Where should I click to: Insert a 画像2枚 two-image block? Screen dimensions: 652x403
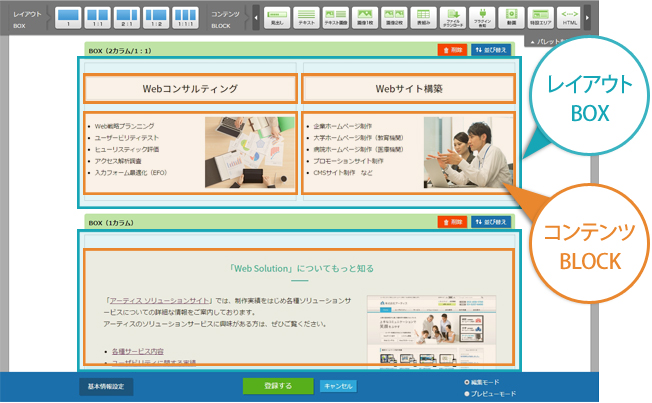coord(394,18)
